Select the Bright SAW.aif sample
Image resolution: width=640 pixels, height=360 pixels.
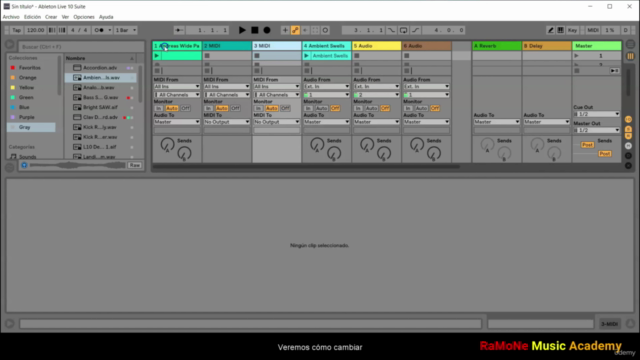pos(100,107)
